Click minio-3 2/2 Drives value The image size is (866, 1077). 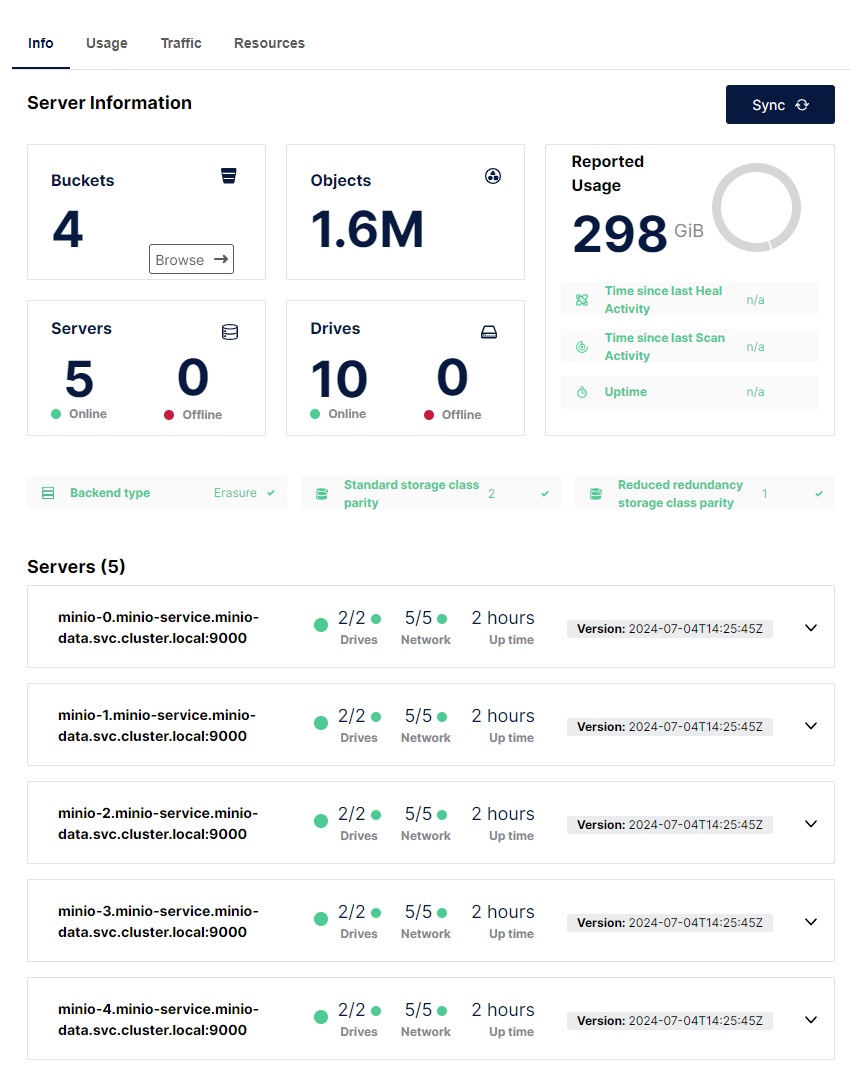[352, 912]
